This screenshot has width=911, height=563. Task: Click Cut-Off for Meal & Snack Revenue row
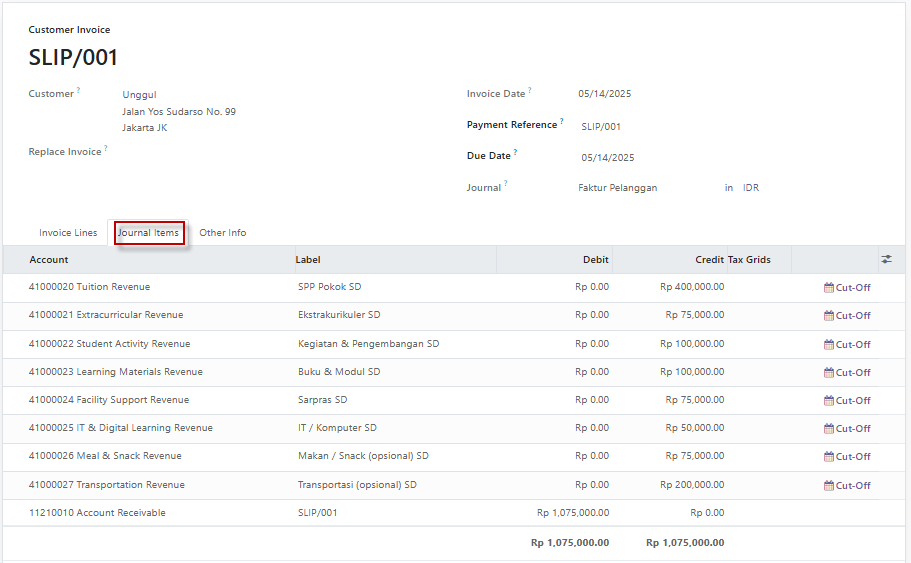click(x=847, y=457)
